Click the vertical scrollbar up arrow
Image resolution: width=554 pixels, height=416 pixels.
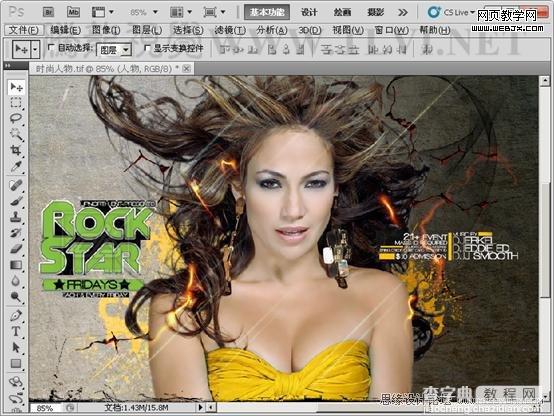[x=544, y=81]
